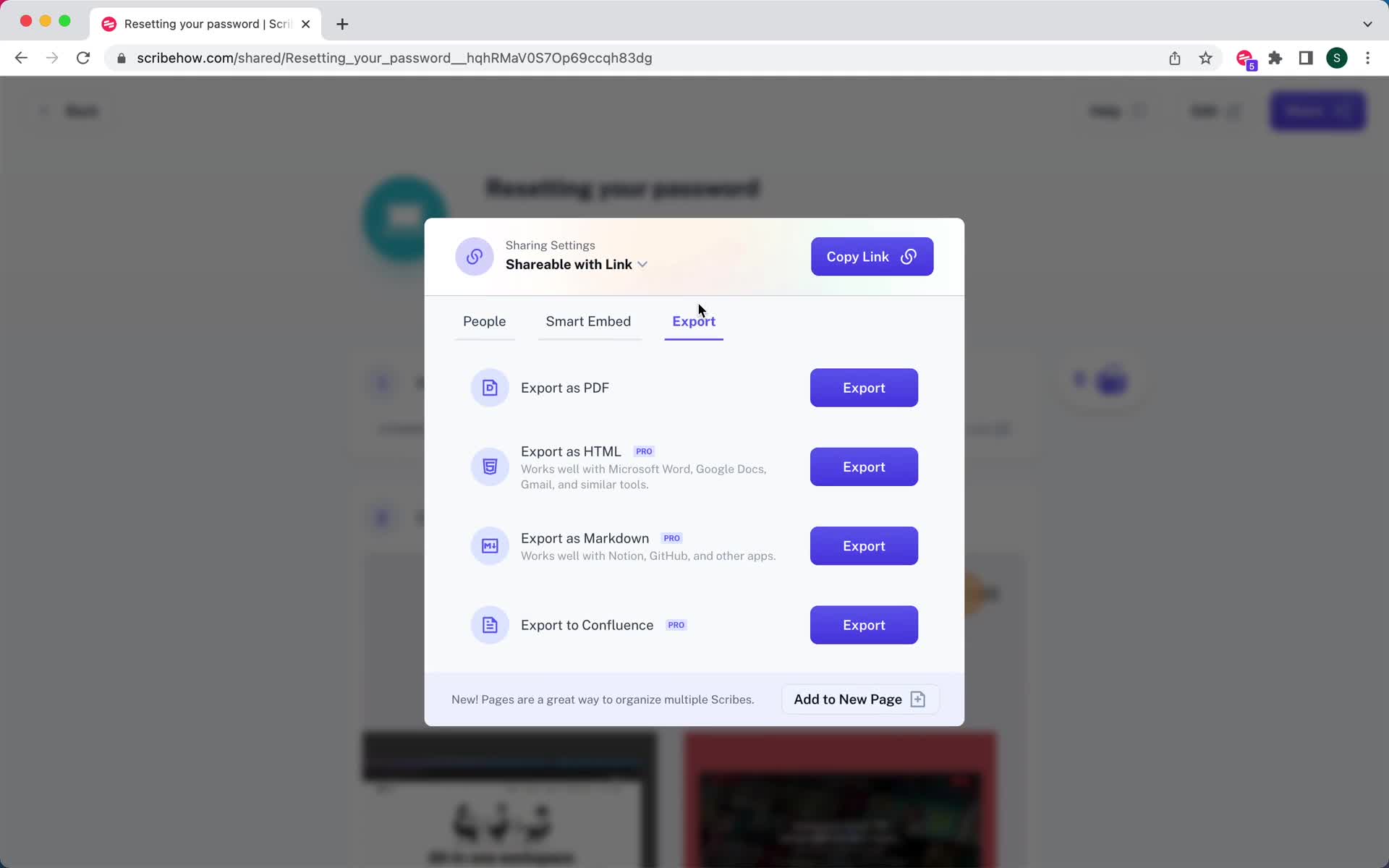Export the document as PDF
Viewport: 1389px width, 868px height.
tap(863, 388)
